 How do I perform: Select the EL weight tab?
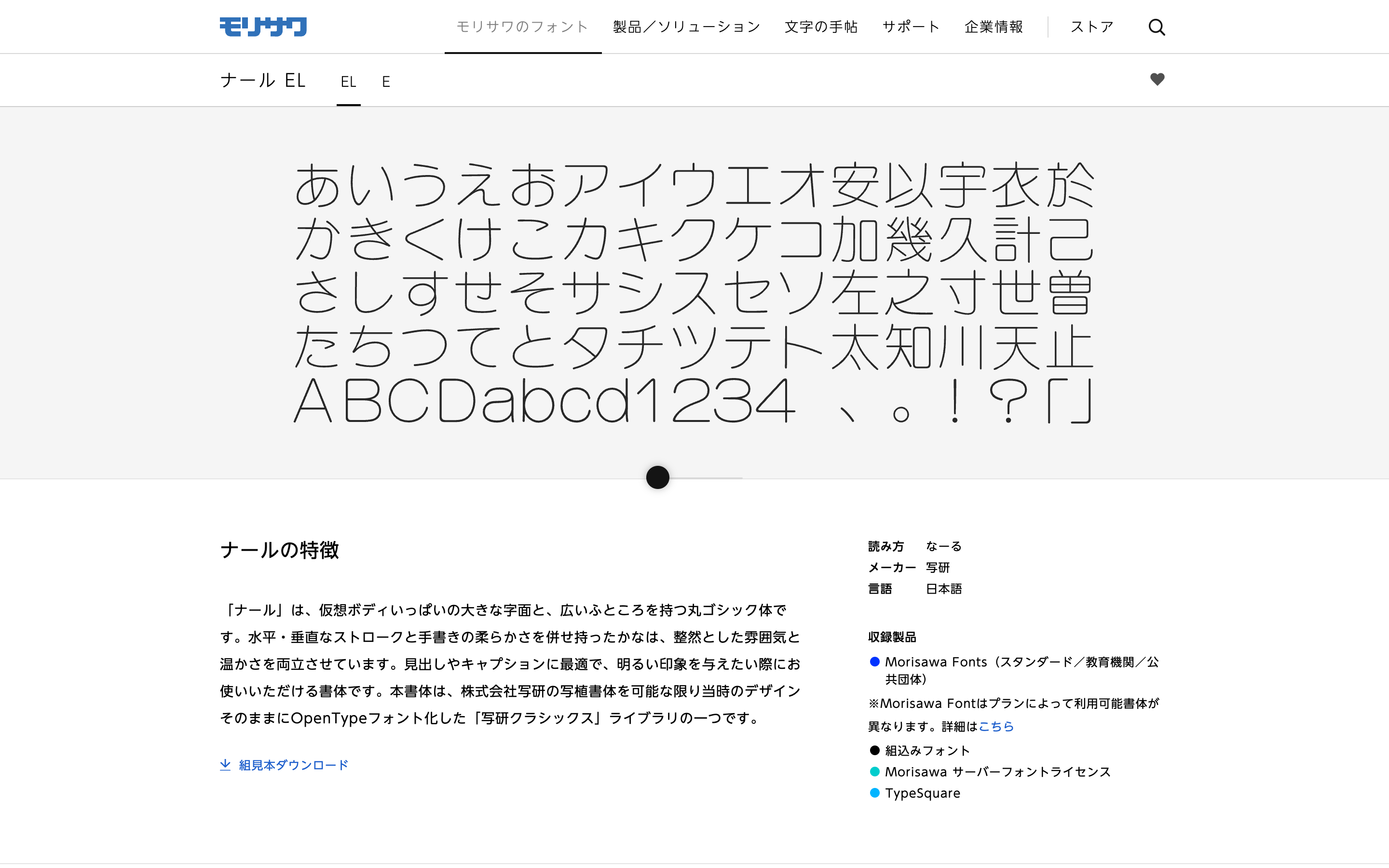point(348,81)
